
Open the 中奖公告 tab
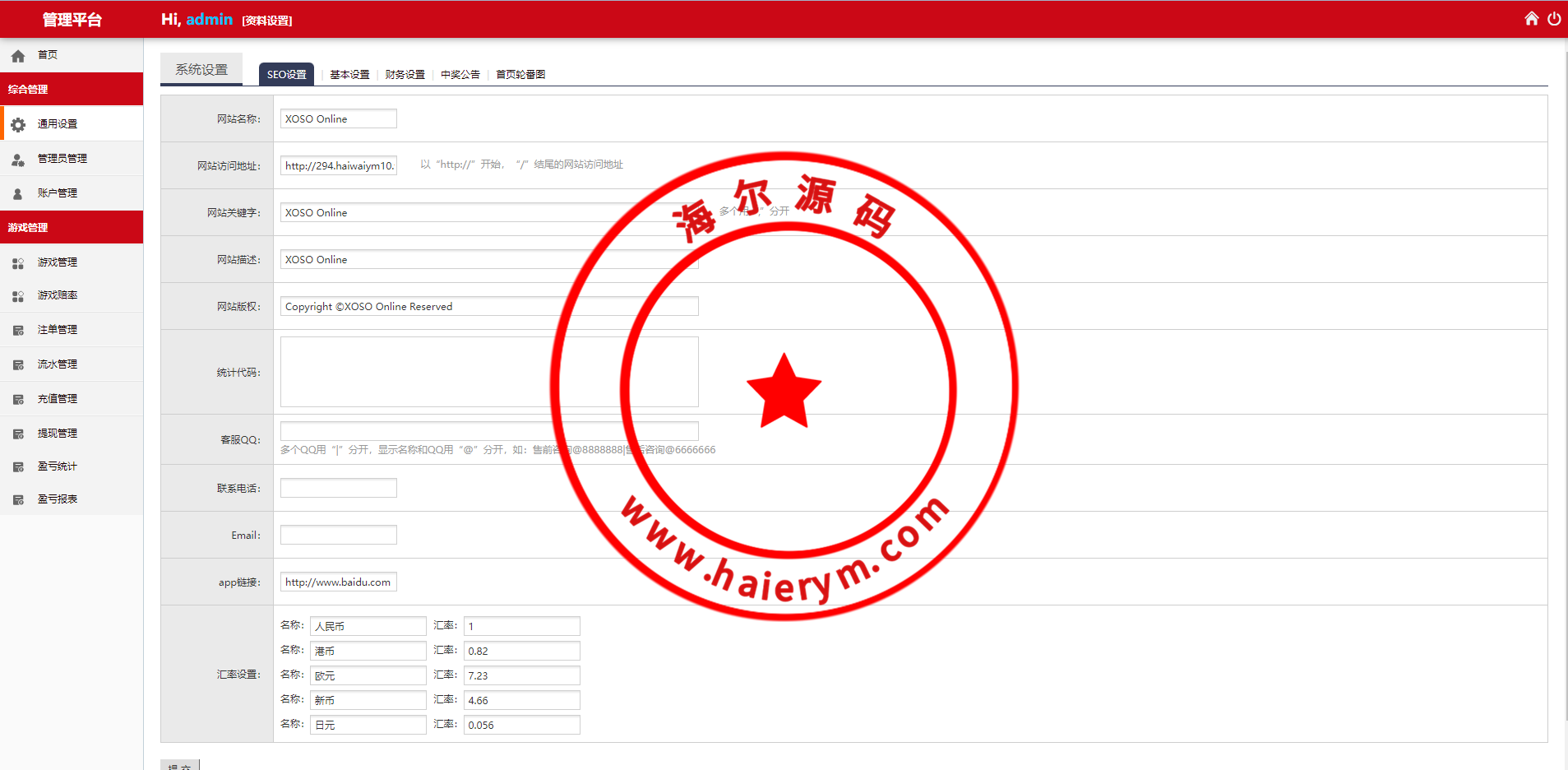460,74
